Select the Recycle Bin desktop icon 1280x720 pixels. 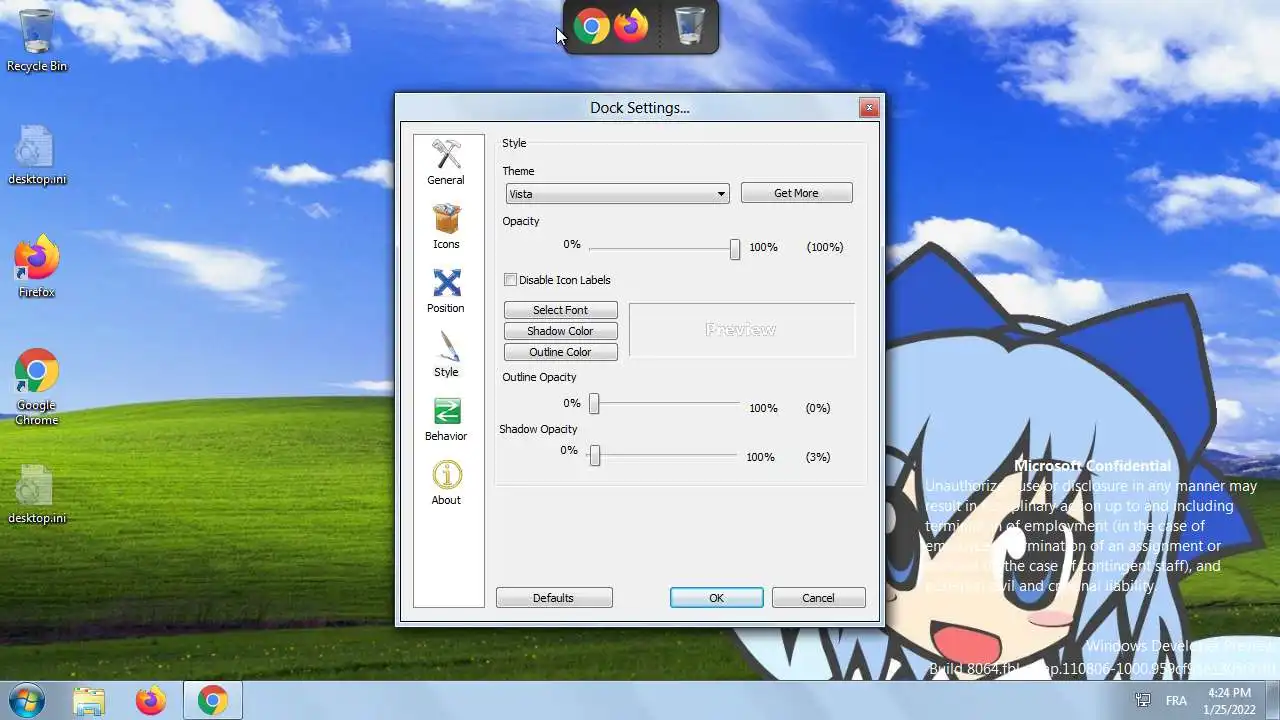point(37,41)
